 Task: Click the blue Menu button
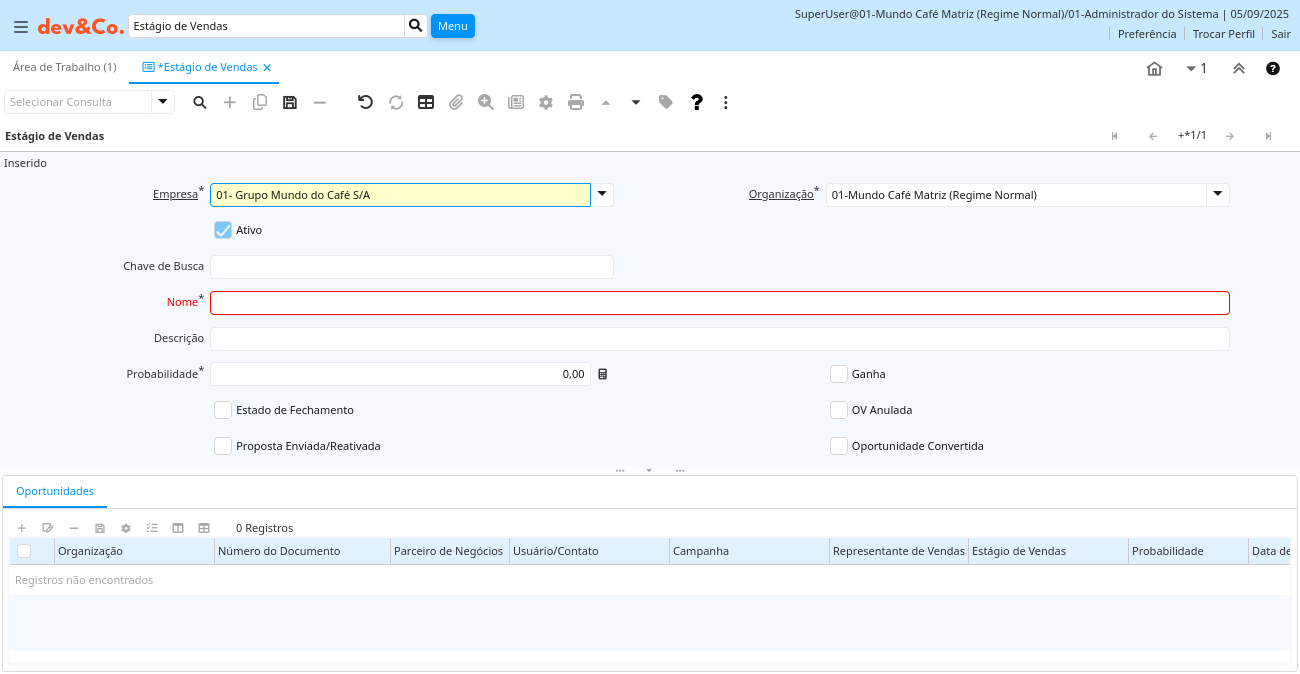pyautogui.click(x=452, y=26)
